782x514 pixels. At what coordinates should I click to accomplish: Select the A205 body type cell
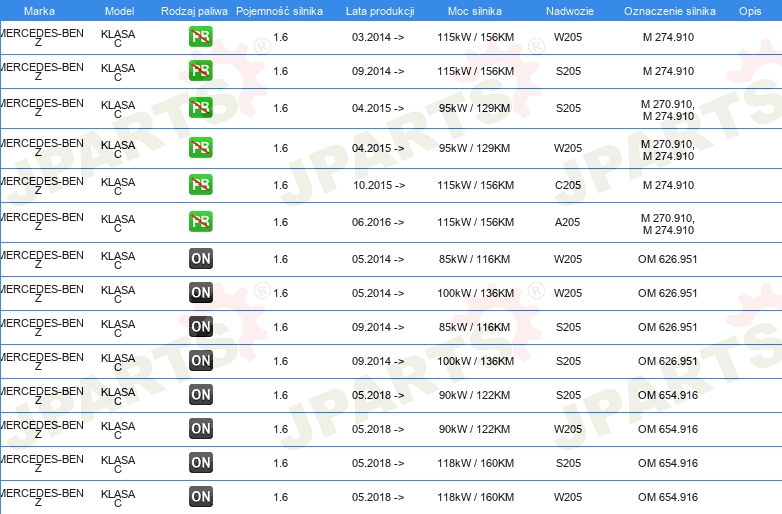click(x=568, y=222)
